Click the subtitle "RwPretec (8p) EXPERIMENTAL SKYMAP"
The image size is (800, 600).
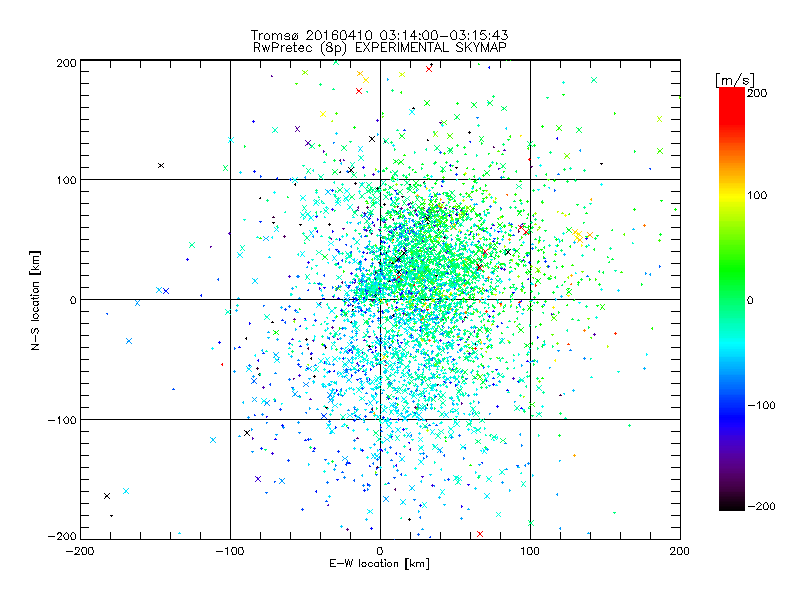[x=380, y=47]
